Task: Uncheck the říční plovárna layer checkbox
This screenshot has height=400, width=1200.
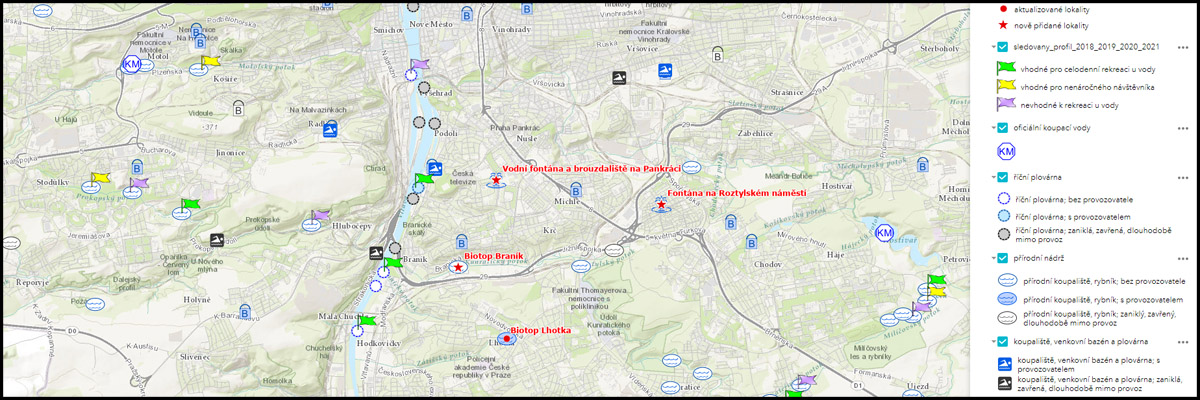Action: click(1002, 176)
